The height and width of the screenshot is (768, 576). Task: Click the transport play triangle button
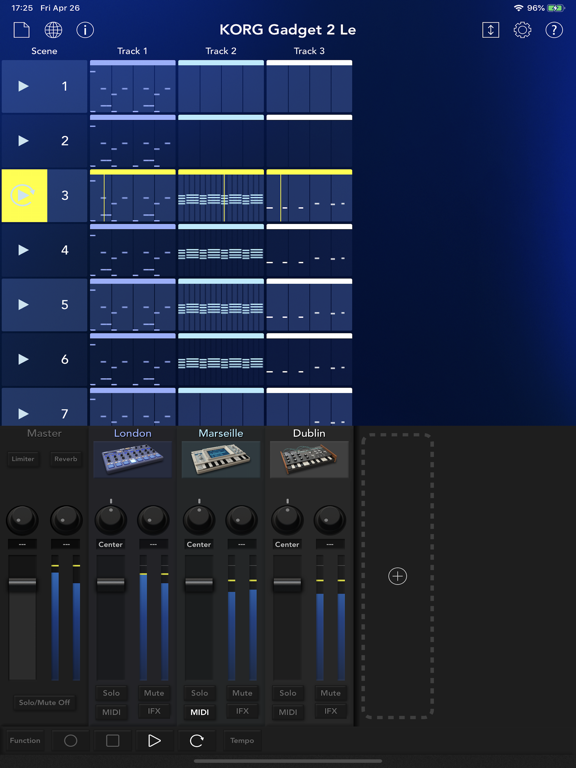[154, 741]
